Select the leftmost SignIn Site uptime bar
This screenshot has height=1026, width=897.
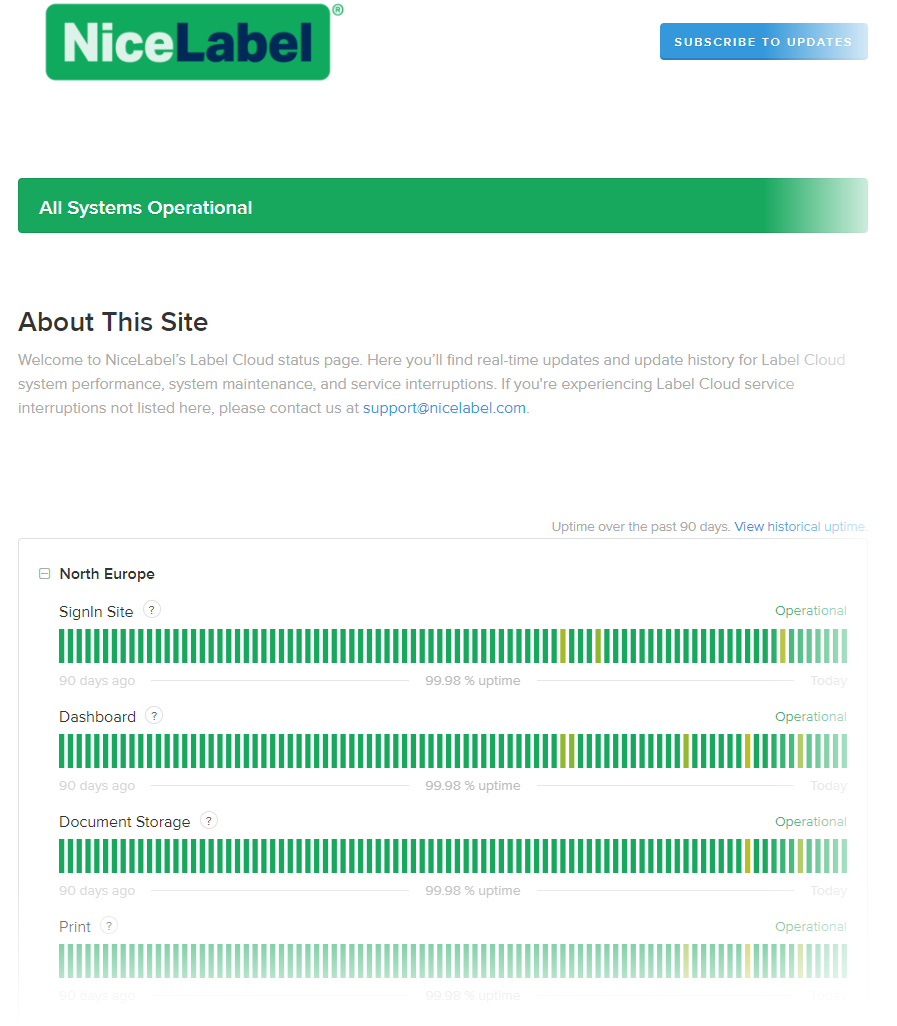62,646
